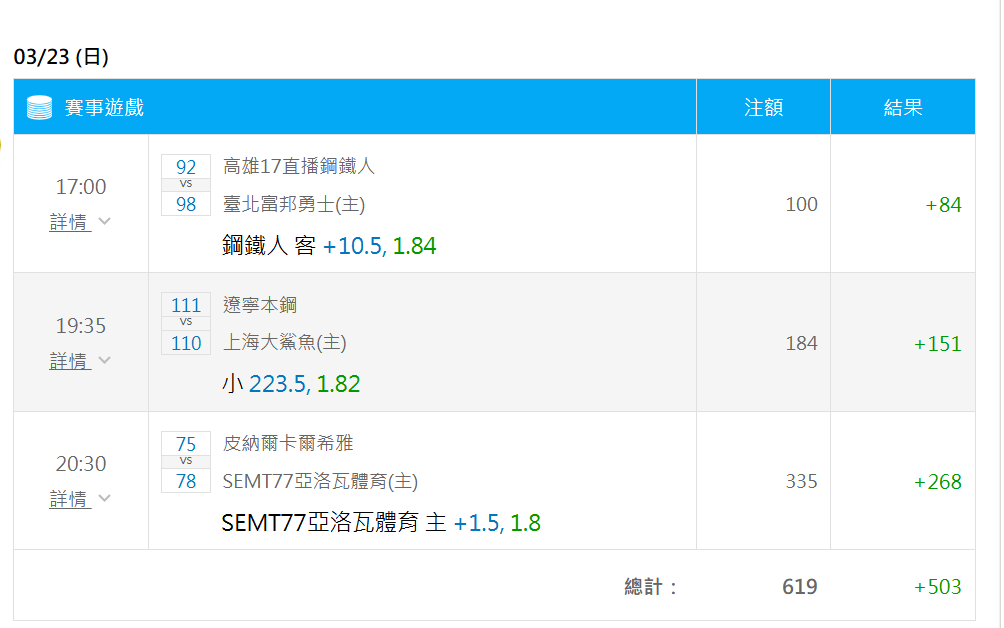Click score 110 in the second match
Screen dimensions: 1004x628
(186, 343)
